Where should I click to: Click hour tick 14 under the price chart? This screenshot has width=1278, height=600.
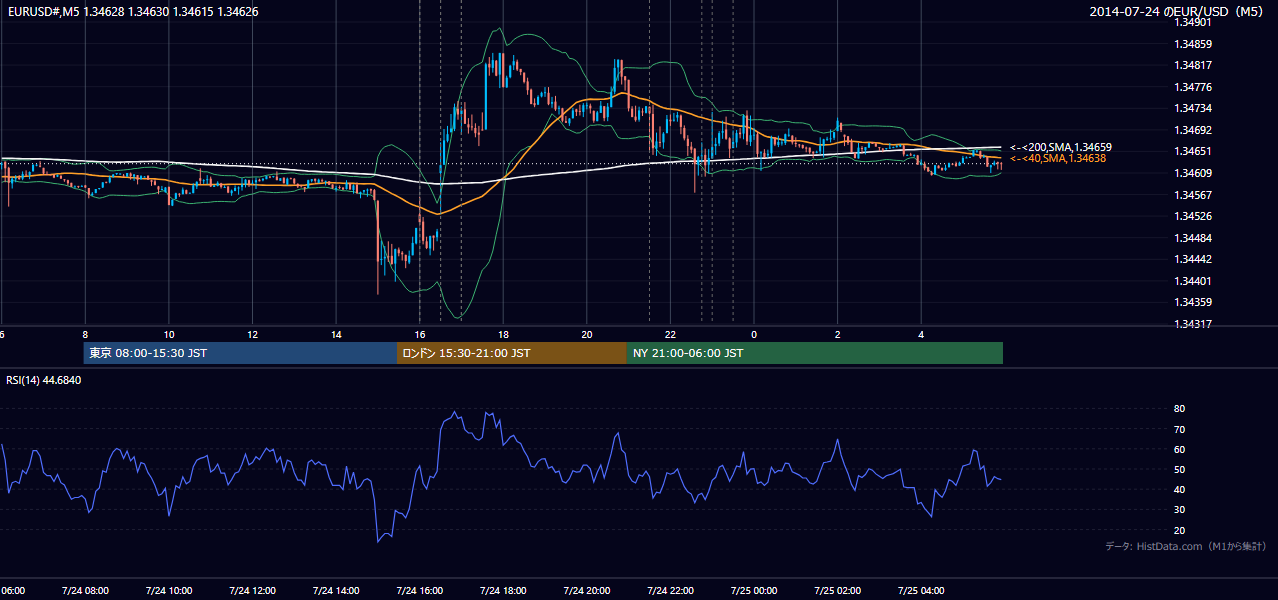tap(336, 334)
